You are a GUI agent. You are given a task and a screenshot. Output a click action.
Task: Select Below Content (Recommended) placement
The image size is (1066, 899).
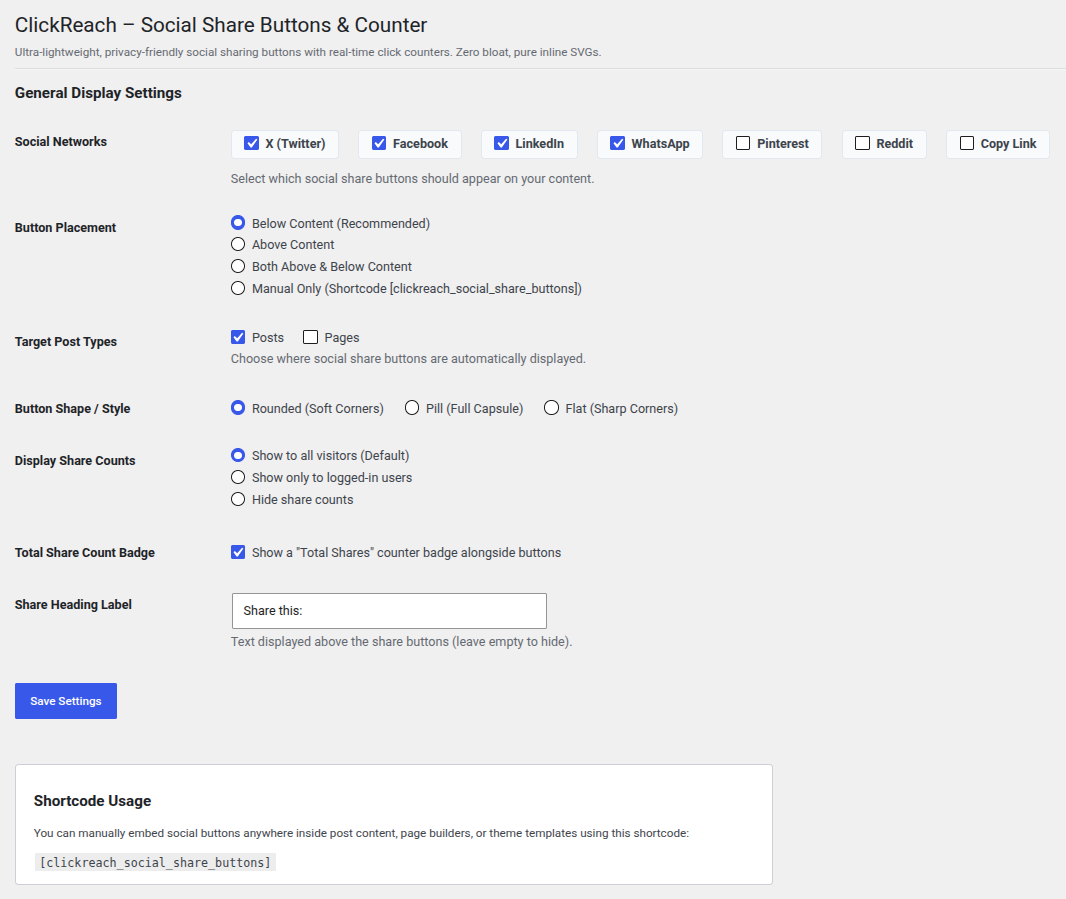click(x=238, y=223)
